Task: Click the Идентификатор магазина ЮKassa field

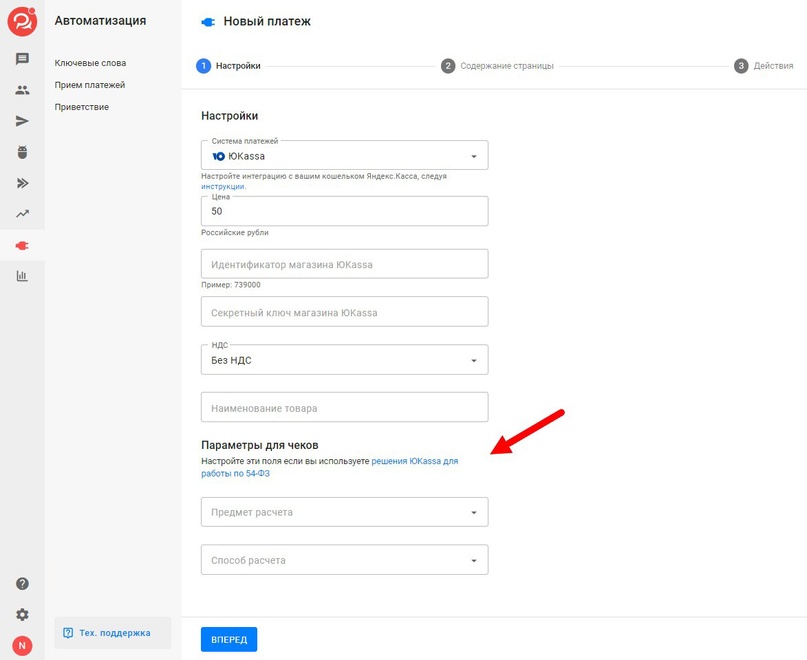Action: pyautogui.click(x=344, y=264)
